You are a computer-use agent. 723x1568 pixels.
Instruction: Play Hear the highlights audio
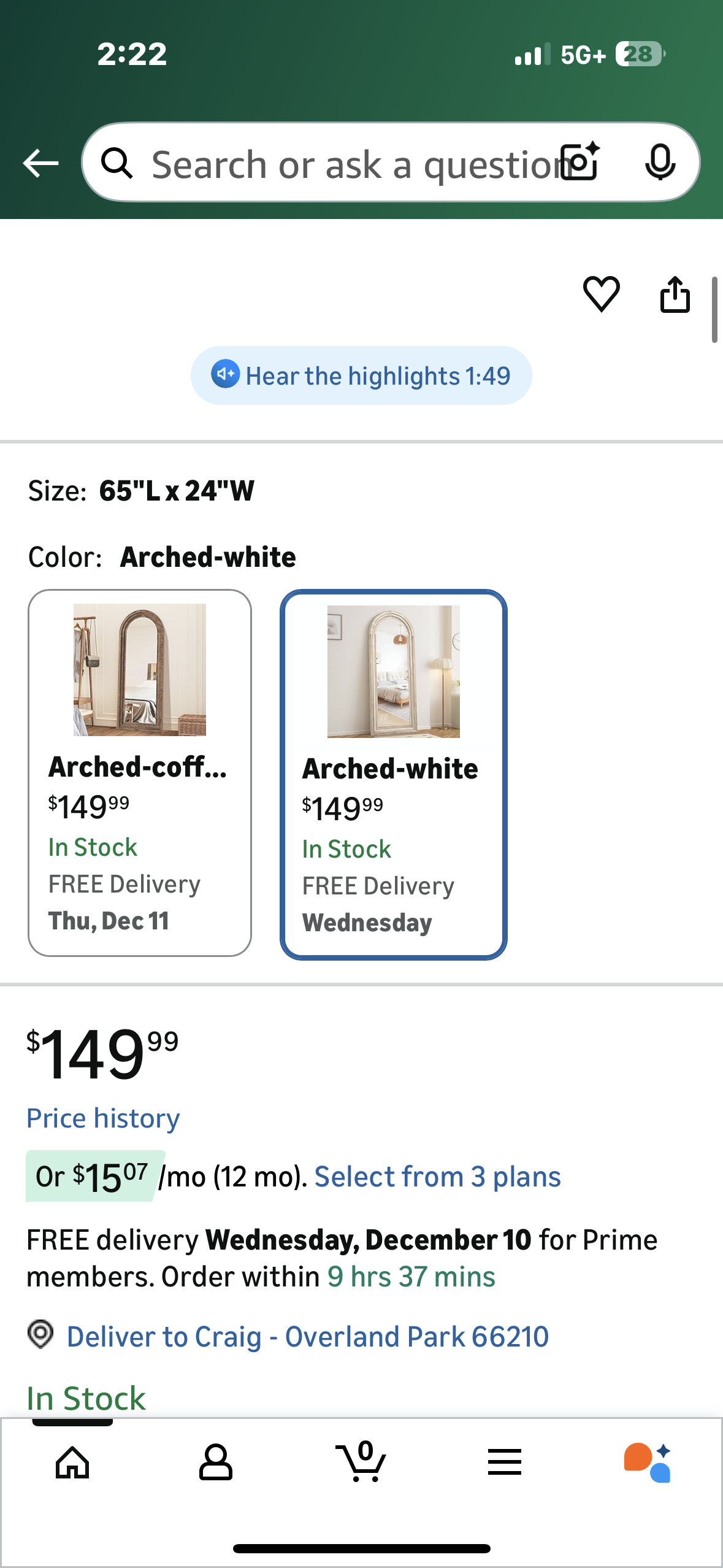(x=361, y=375)
